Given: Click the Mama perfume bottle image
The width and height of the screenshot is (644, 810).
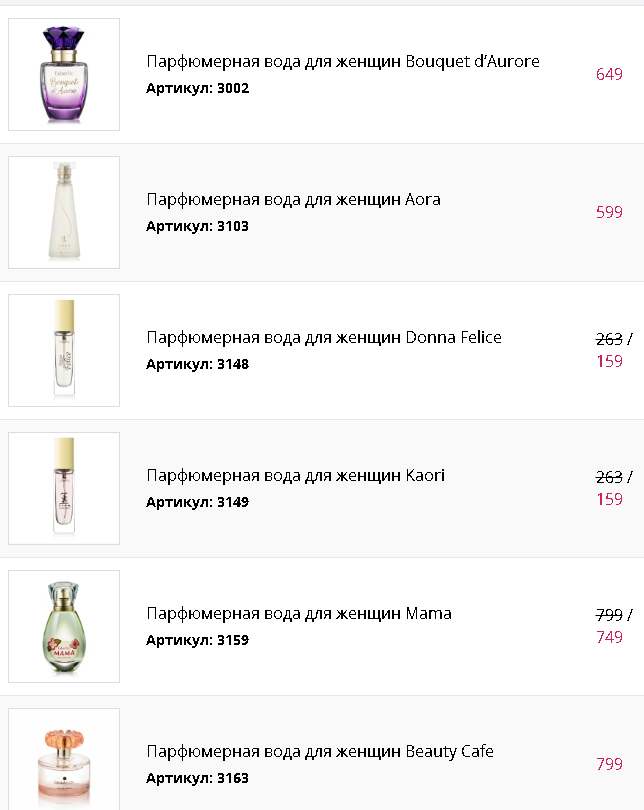Looking at the screenshot, I should 64,626.
